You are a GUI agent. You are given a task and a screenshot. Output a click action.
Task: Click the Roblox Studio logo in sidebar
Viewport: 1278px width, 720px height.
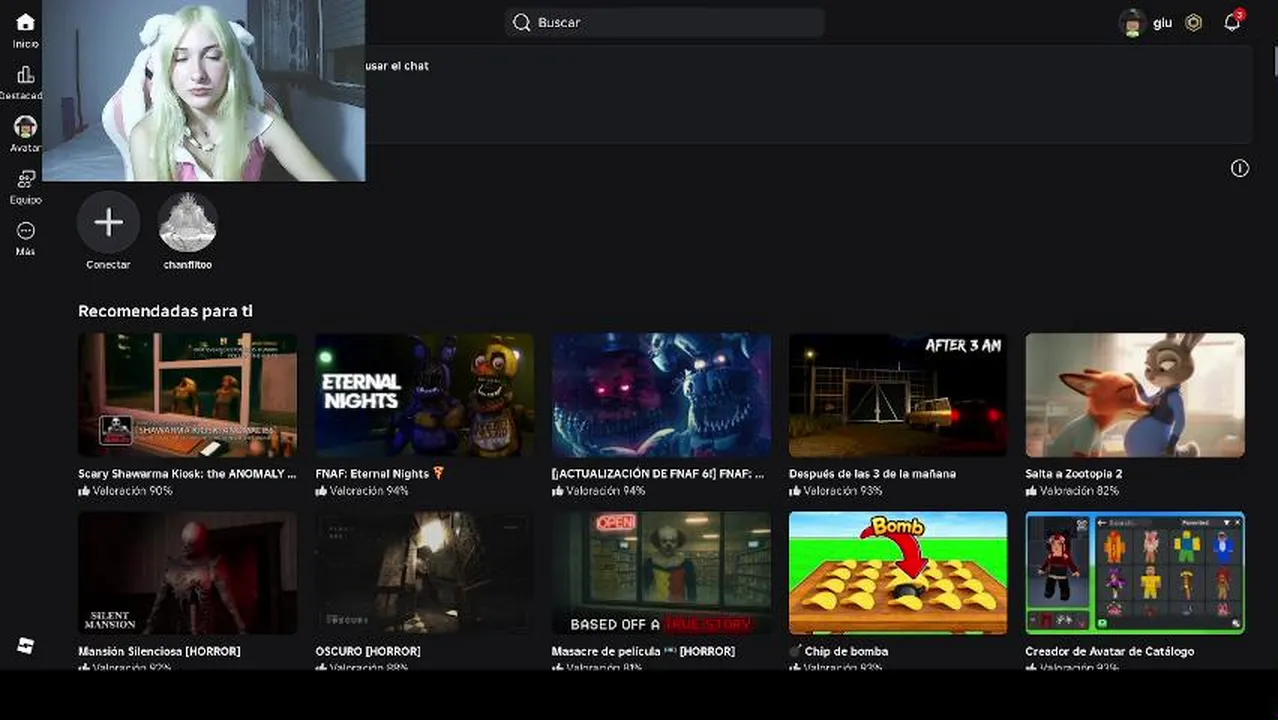25,646
